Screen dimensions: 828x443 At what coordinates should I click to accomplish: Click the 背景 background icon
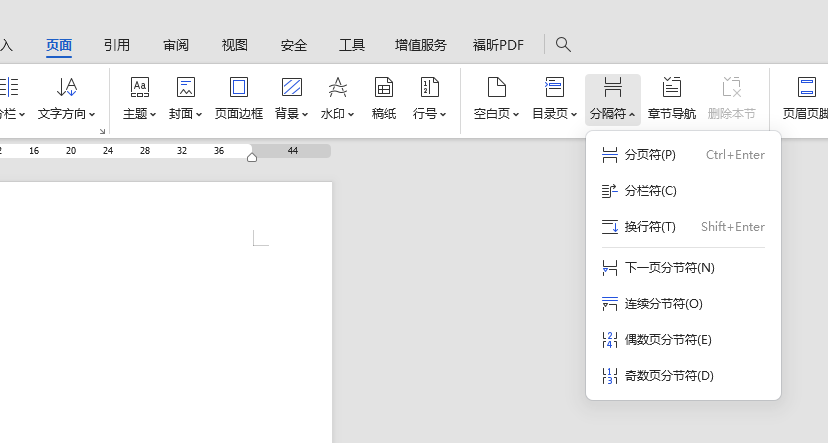291,87
